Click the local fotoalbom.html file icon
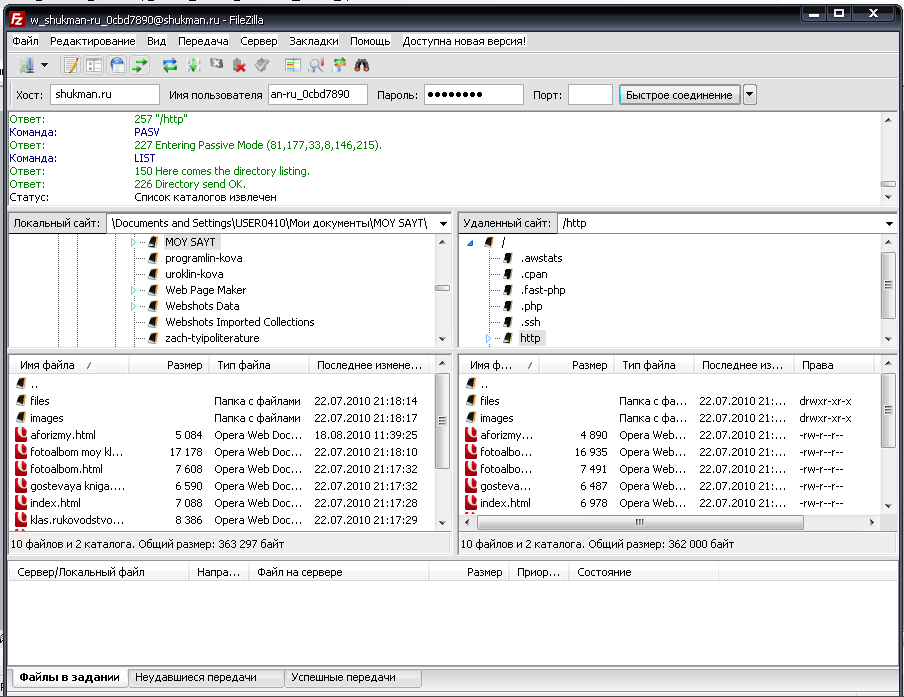This screenshot has width=904, height=697. [21, 469]
